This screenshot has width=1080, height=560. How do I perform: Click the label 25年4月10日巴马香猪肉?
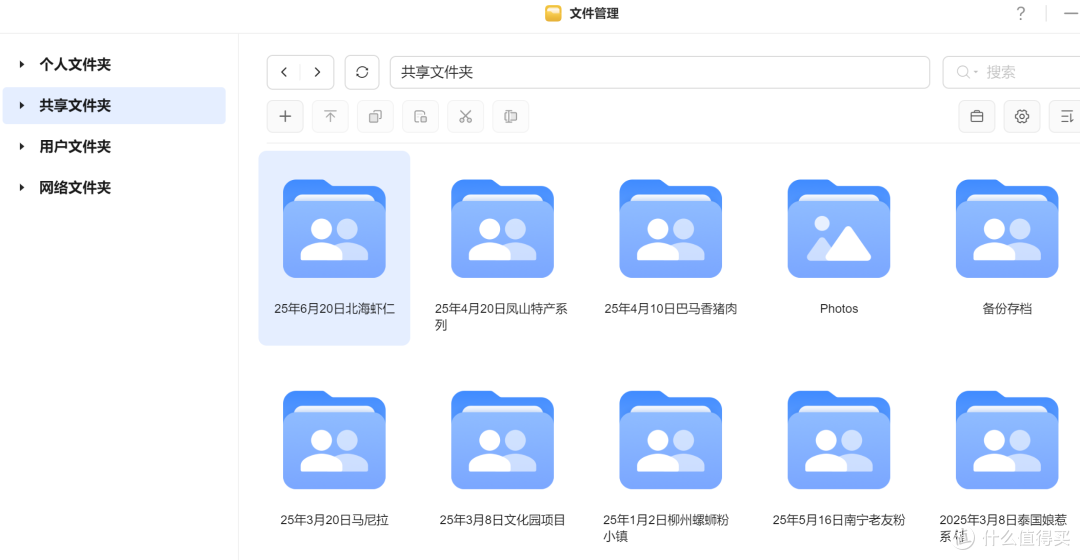(671, 309)
